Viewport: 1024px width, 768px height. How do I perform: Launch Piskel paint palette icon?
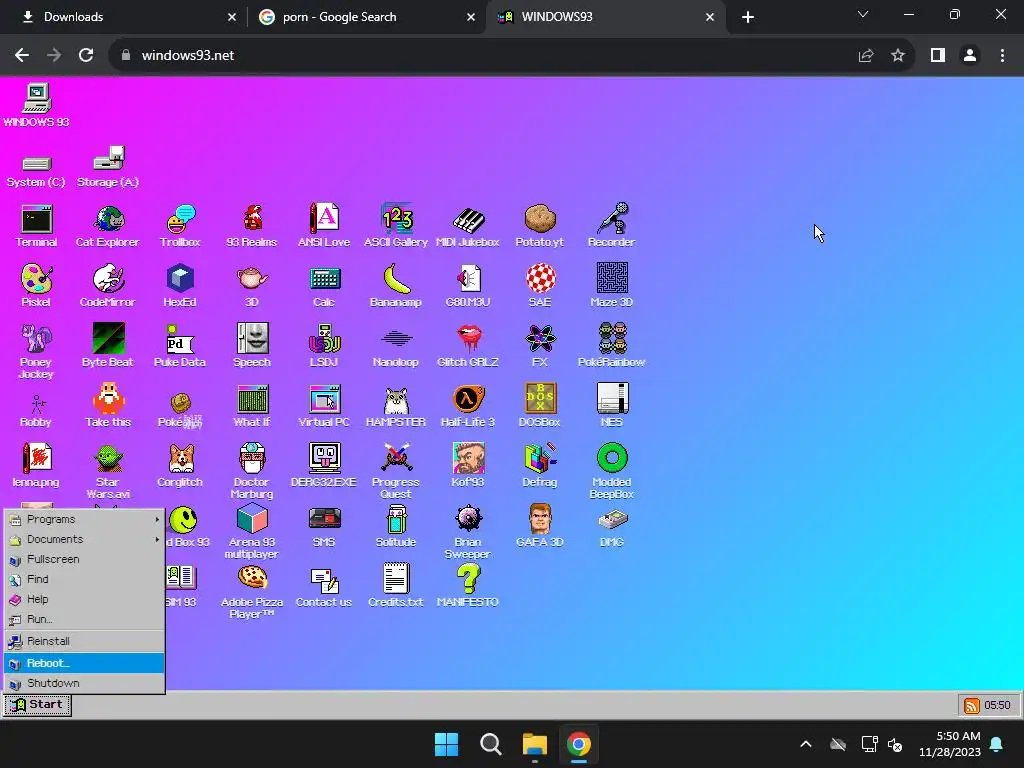(x=36, y=286)
